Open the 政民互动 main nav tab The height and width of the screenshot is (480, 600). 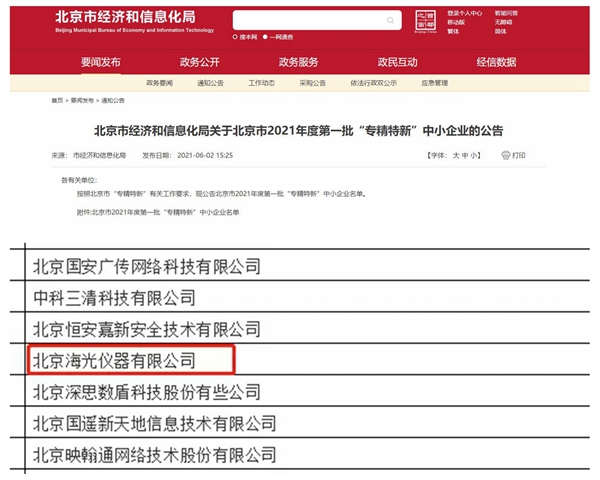point(397,62)
